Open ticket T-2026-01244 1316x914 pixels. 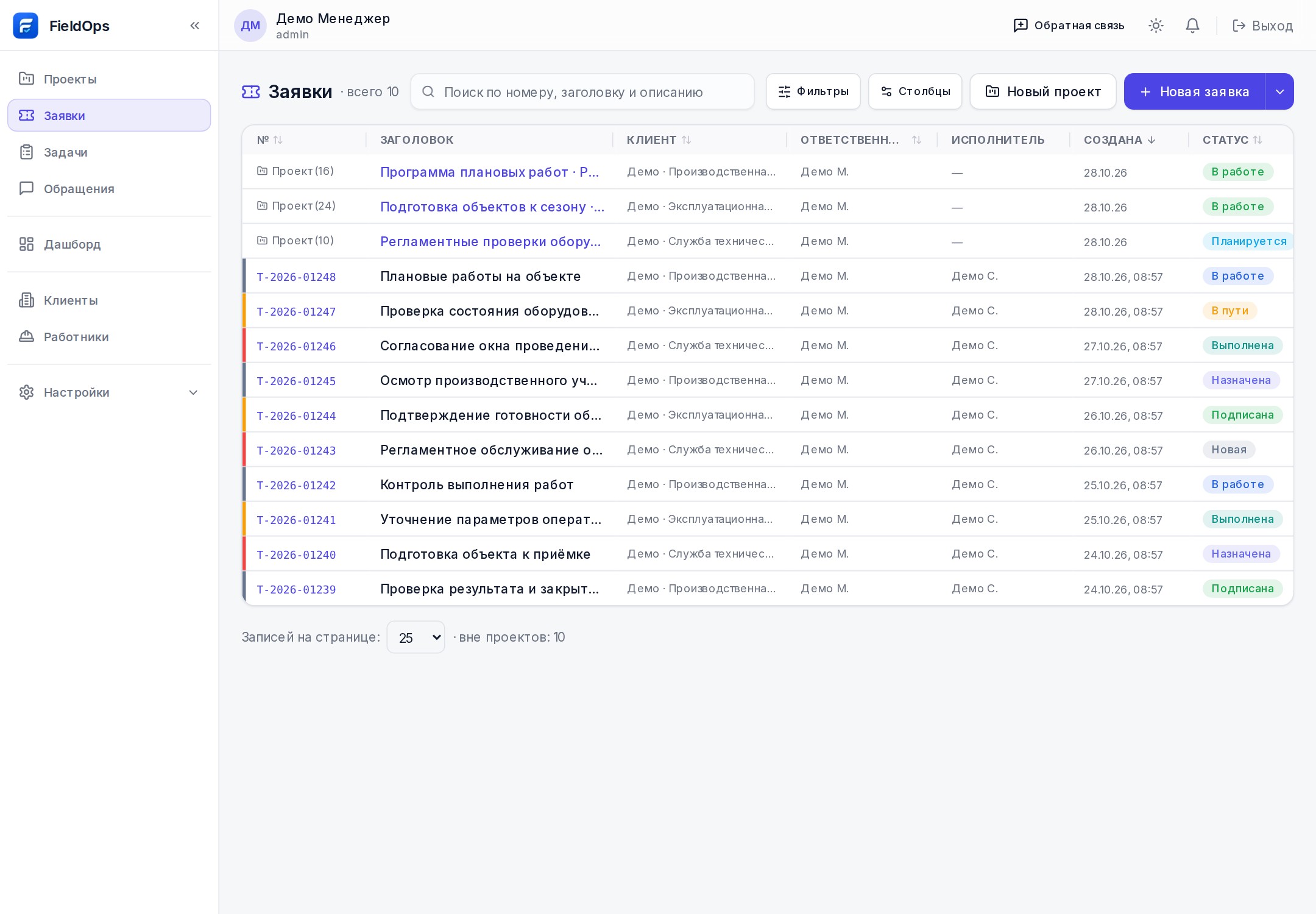[296, 416]
